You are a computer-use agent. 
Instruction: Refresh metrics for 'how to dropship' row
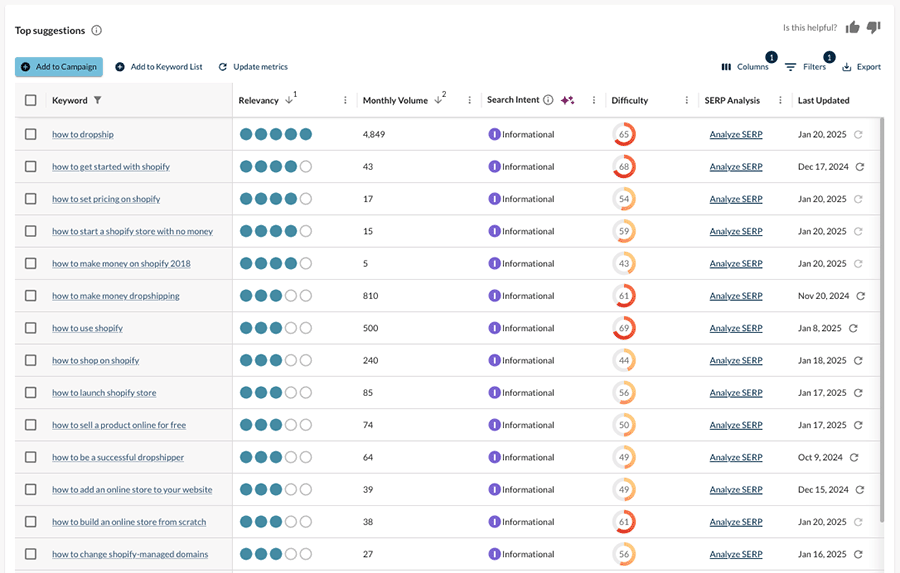(x=858, y=134)
